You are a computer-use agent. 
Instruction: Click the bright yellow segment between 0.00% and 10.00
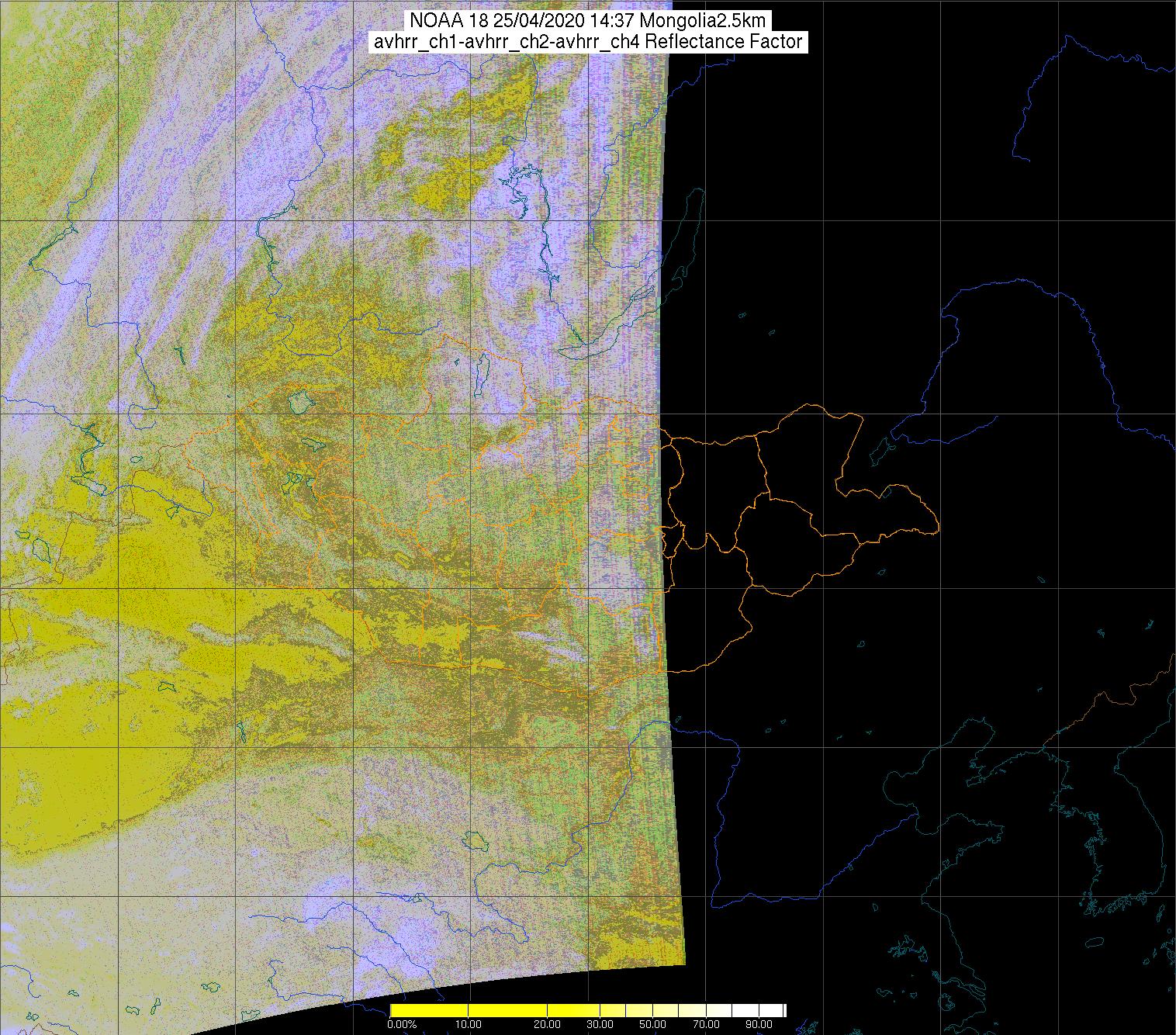(x=429, y=1010)
